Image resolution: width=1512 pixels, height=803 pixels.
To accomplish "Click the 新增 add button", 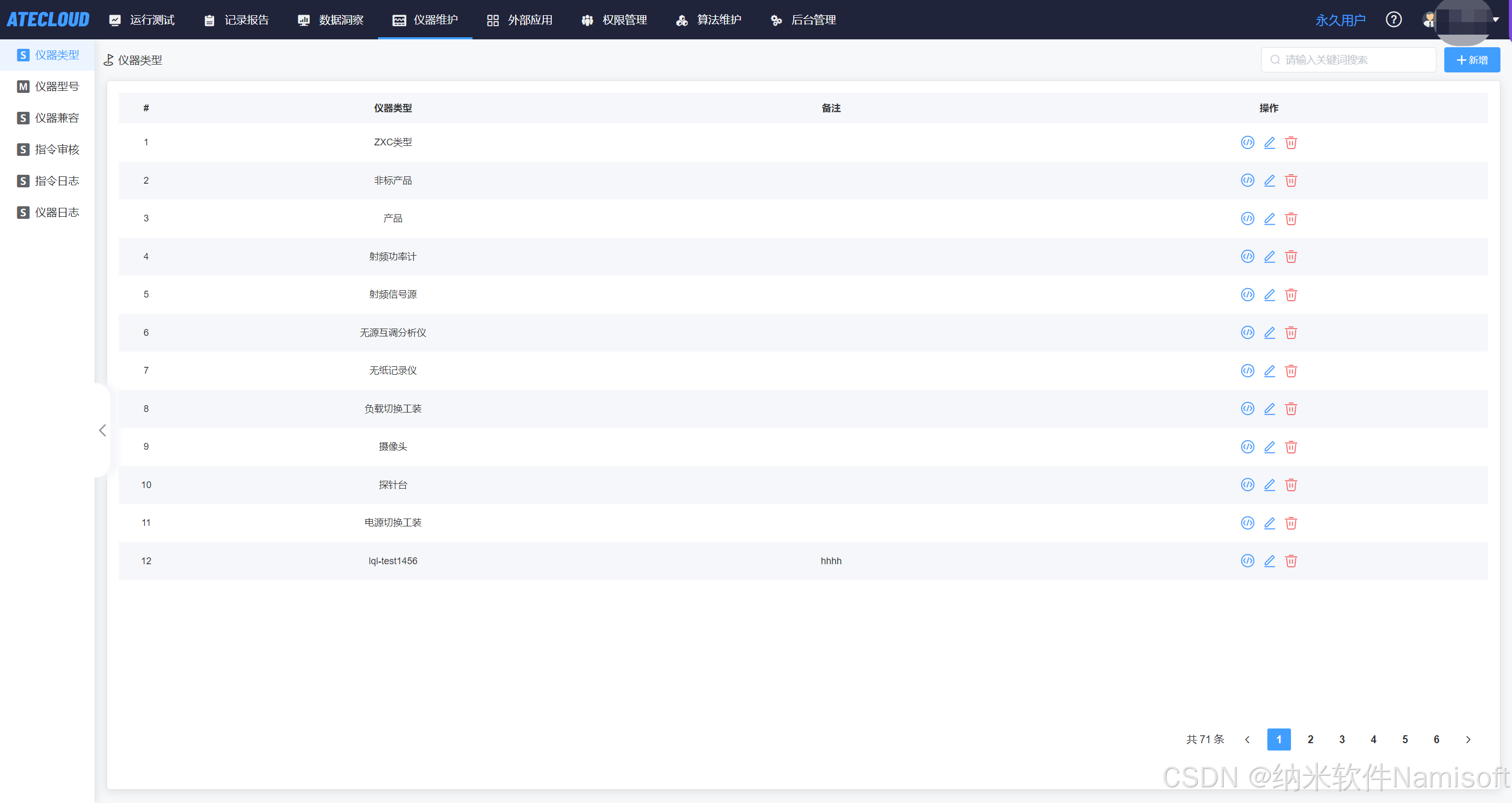I will click(x=1472, y=60).
